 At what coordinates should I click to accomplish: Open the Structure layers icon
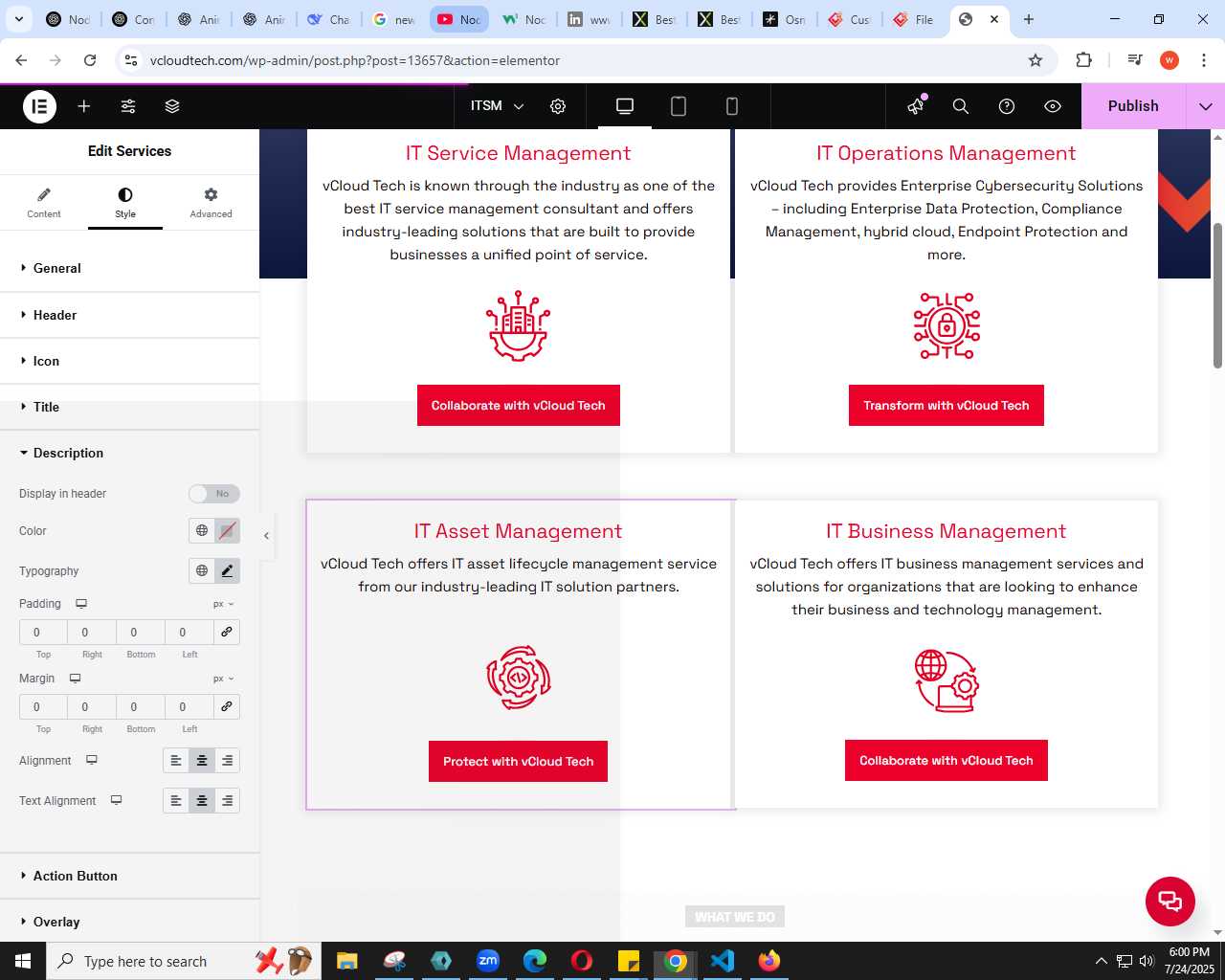(x=172, y=106)
